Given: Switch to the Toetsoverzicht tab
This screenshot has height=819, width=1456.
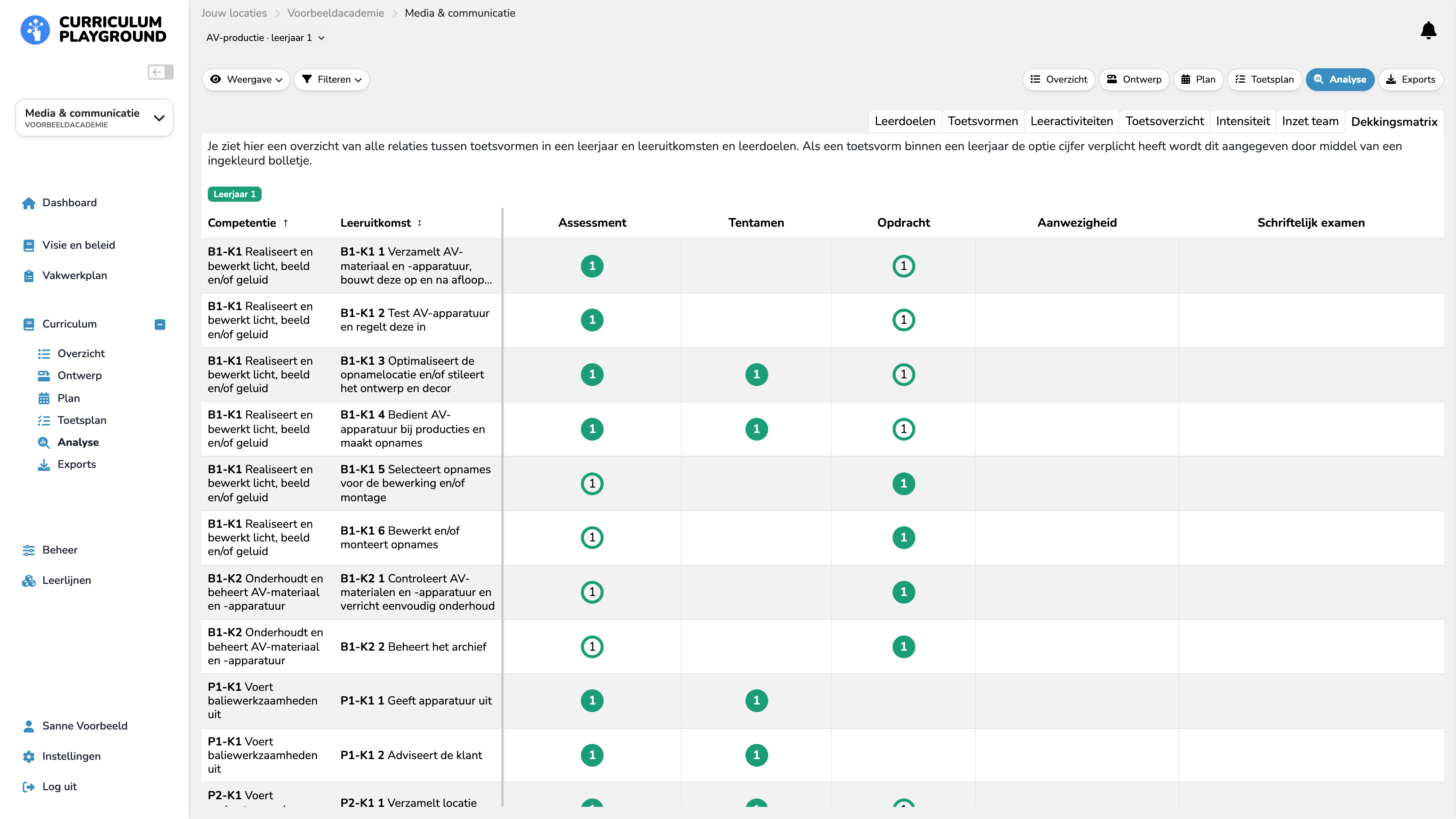Looking at the screenshot, I should pyautogui.click(x=1164, y=121).
